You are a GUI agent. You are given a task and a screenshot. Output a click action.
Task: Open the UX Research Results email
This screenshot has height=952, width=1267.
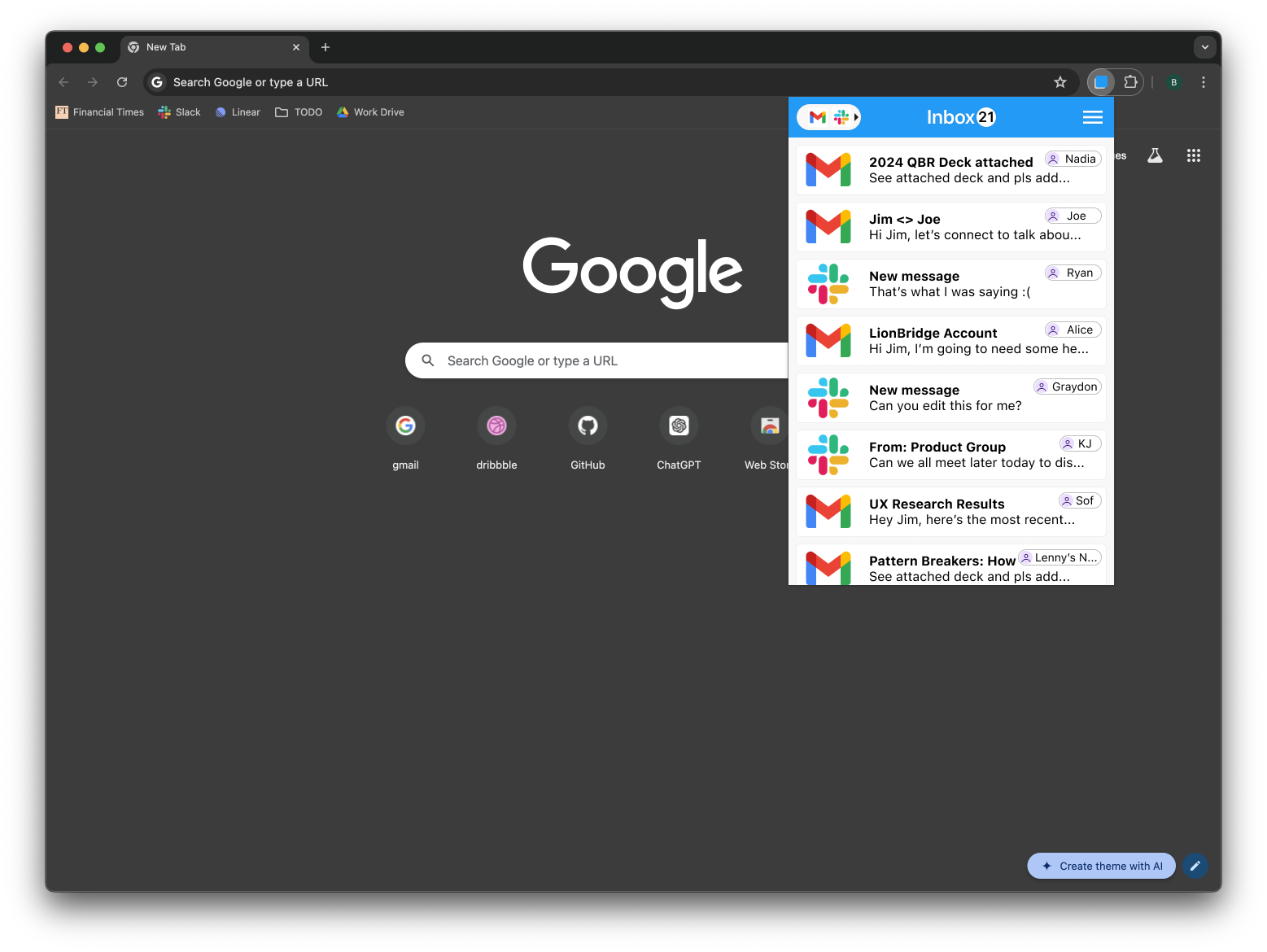point(951,512)
